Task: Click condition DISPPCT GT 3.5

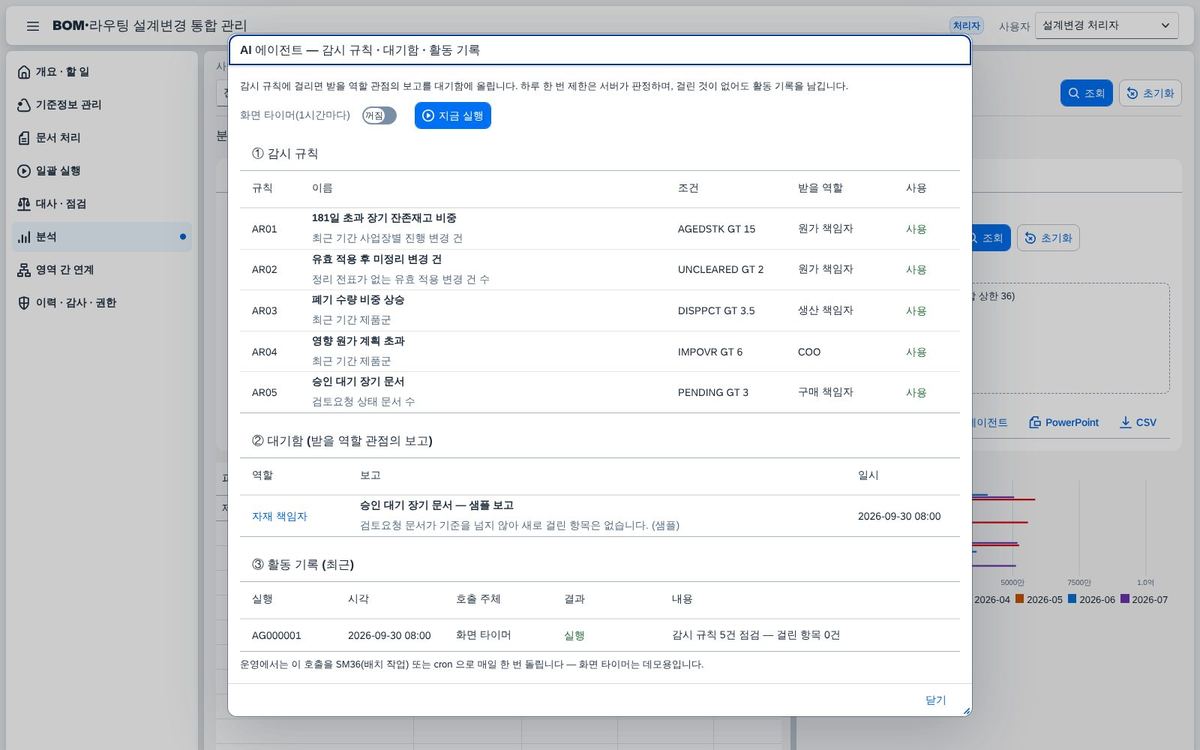Action: click(x=716, y=311)
